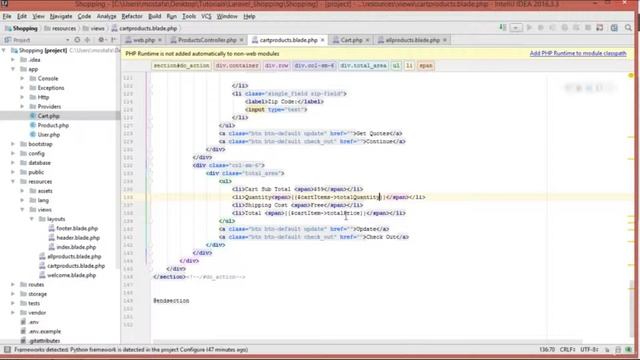
Task: Collapse the app folder
Action: coord(13,69)
